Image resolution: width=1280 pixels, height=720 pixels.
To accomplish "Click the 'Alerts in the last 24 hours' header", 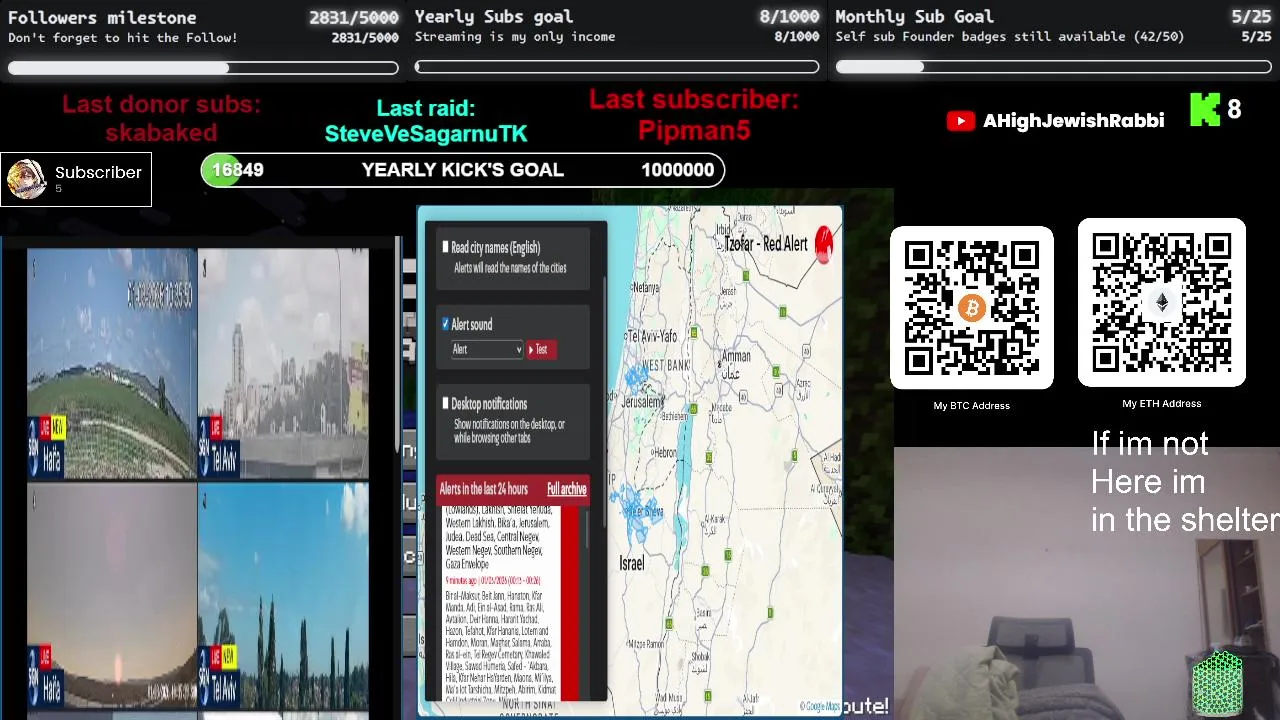I will pos(484,489).
